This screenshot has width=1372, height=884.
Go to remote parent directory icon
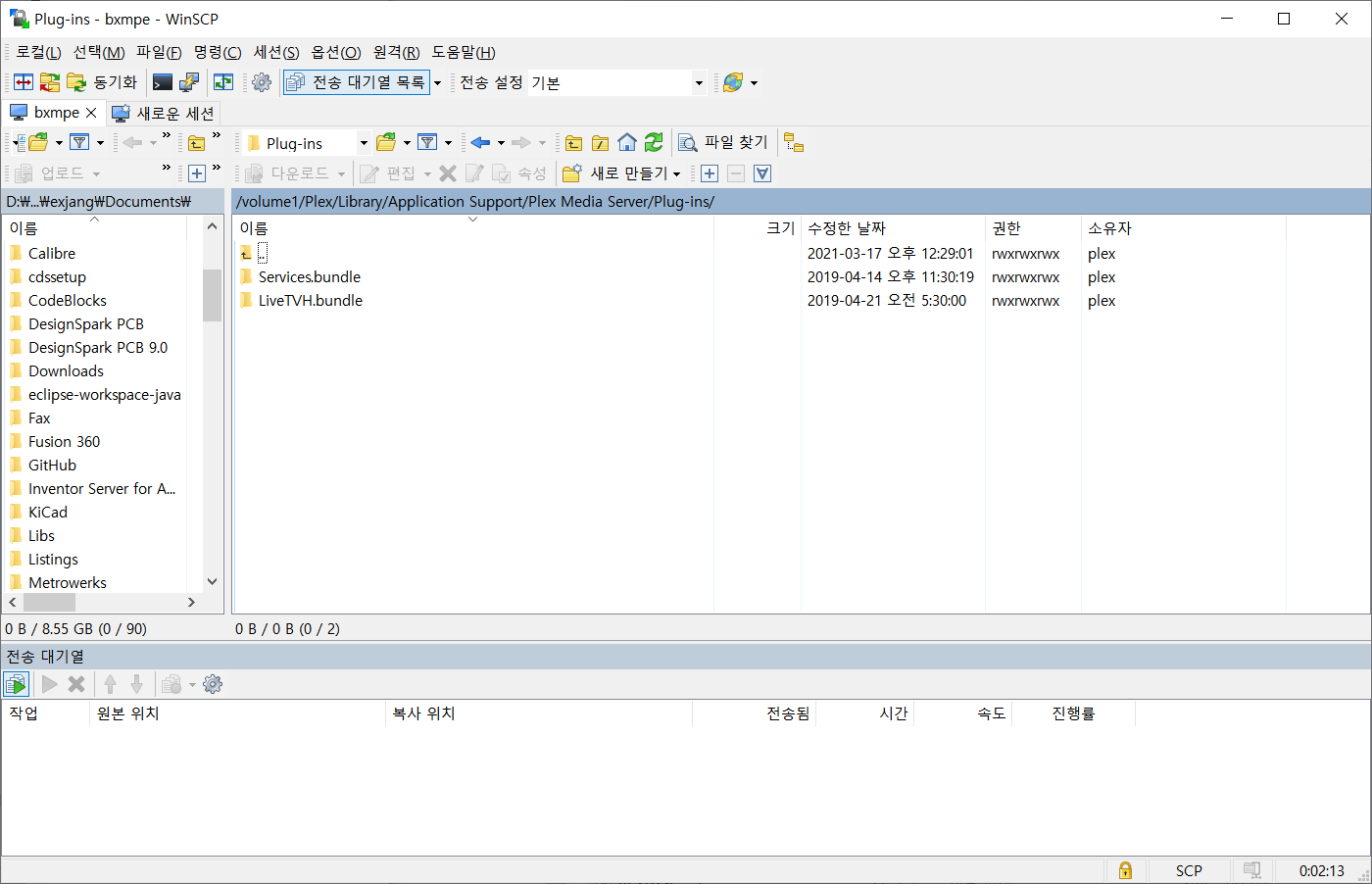(574, 143)
